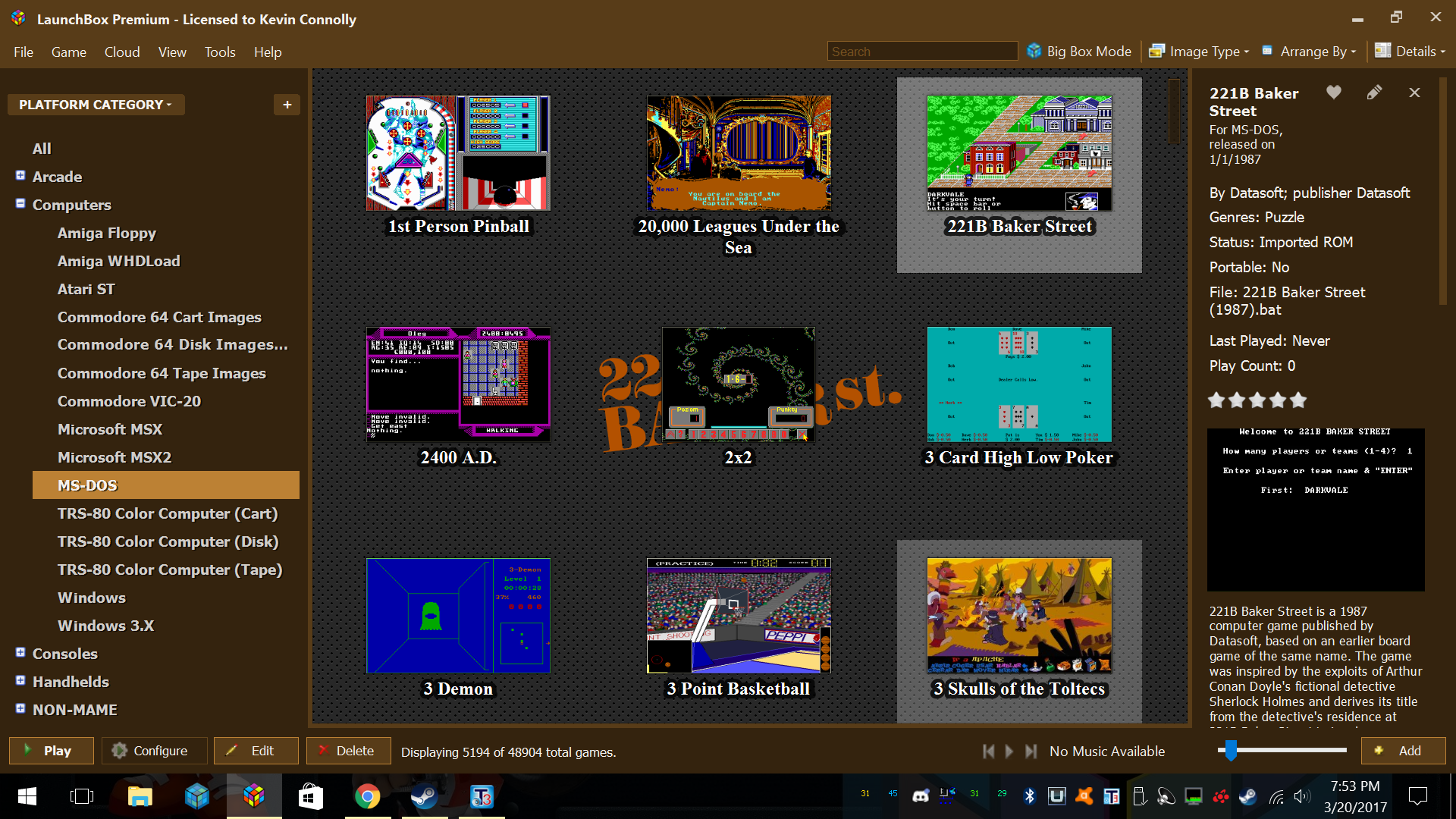Rate the game five stars

click(x=1298, y=400)
